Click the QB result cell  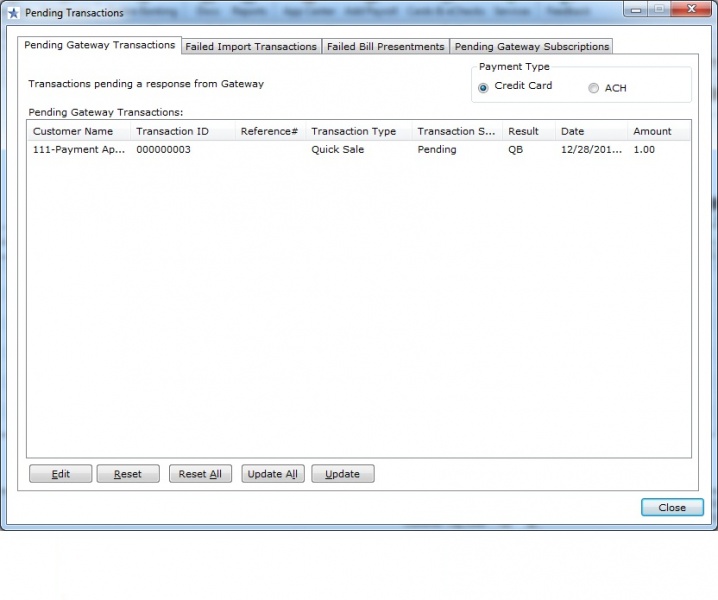pos(516,149)
